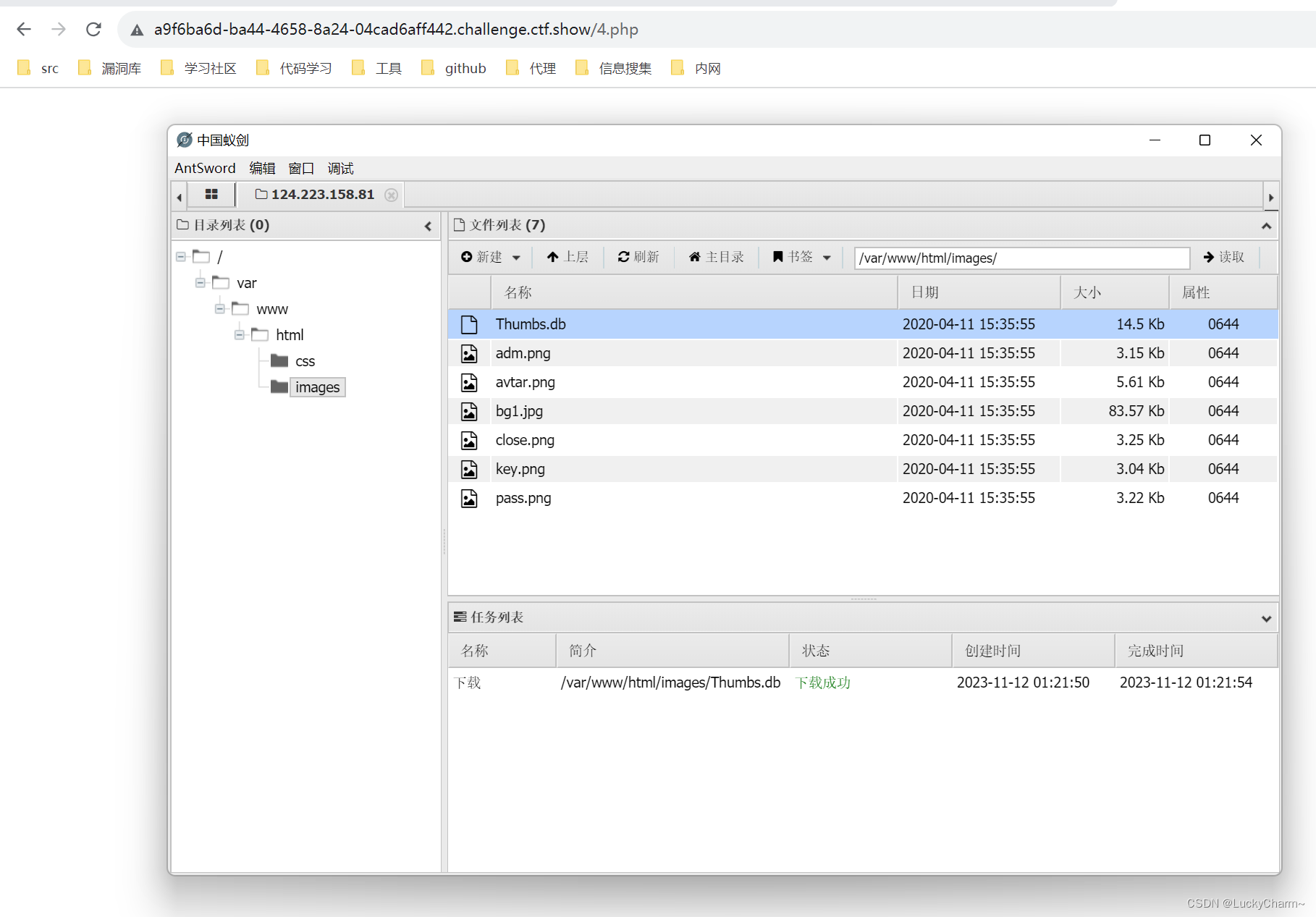Reload the page with the refresh icon

(x=93, y=29)
